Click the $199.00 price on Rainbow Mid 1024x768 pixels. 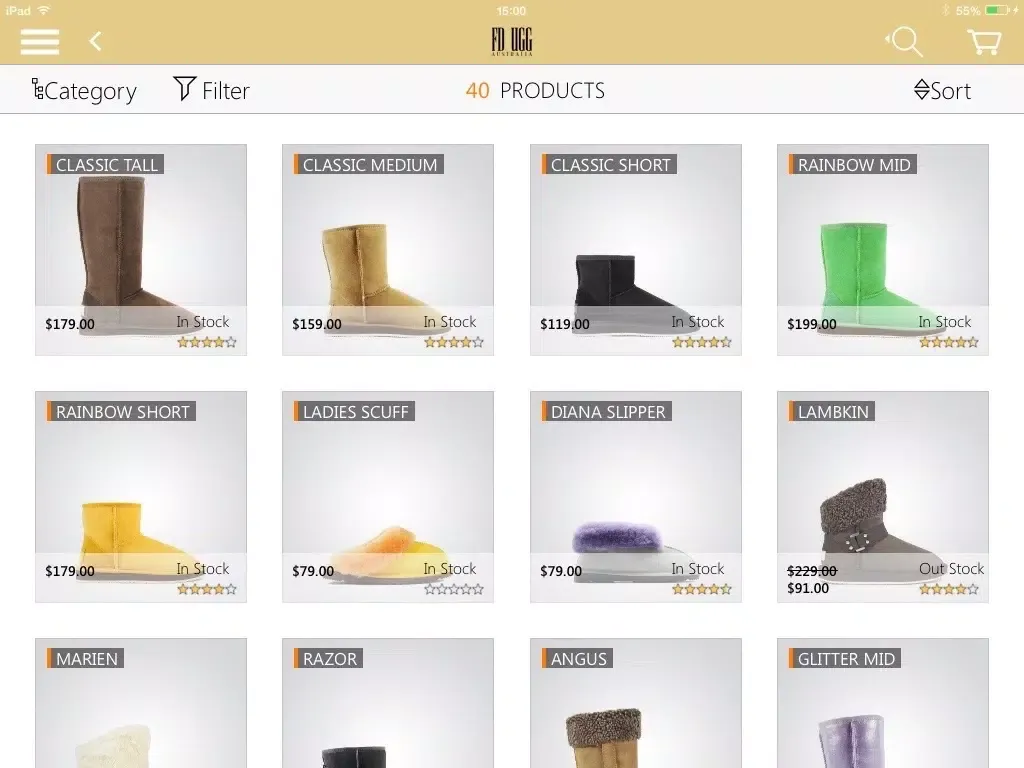812,324
